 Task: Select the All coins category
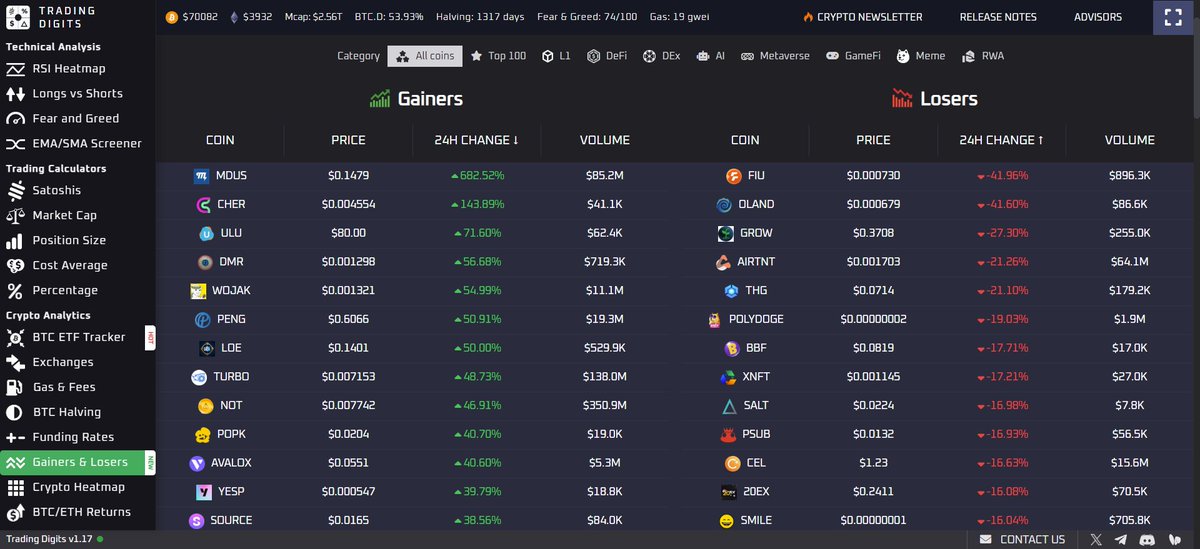425,56
